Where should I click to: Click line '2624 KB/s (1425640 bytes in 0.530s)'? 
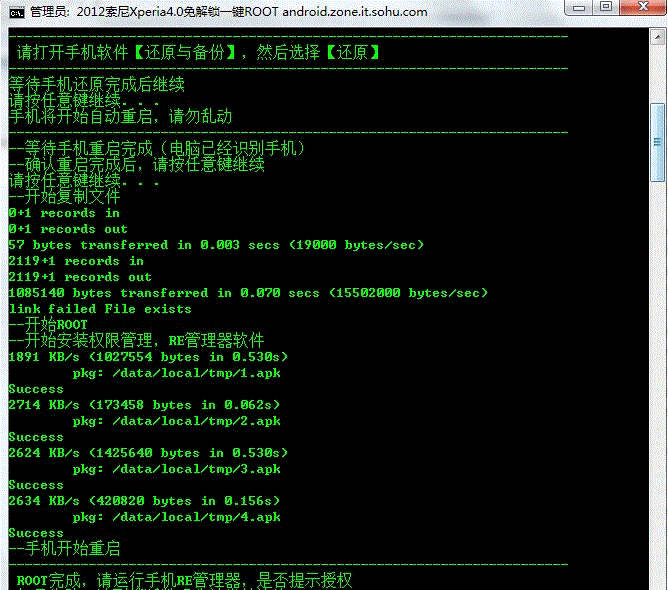pos(148,453)
